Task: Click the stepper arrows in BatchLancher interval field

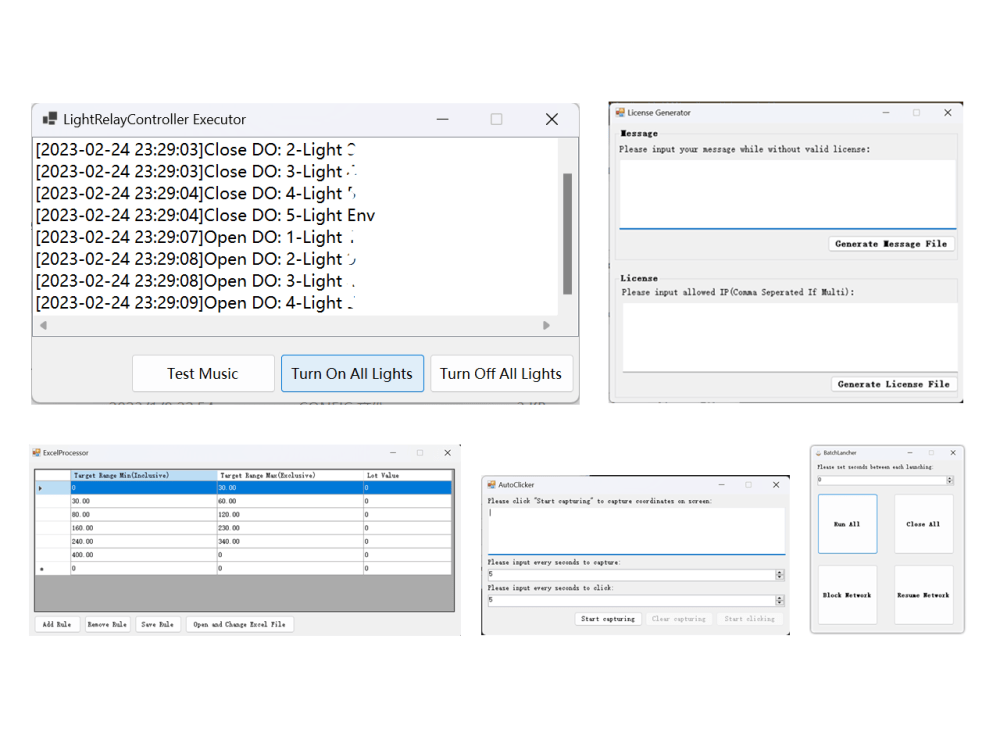Action: 950,480
